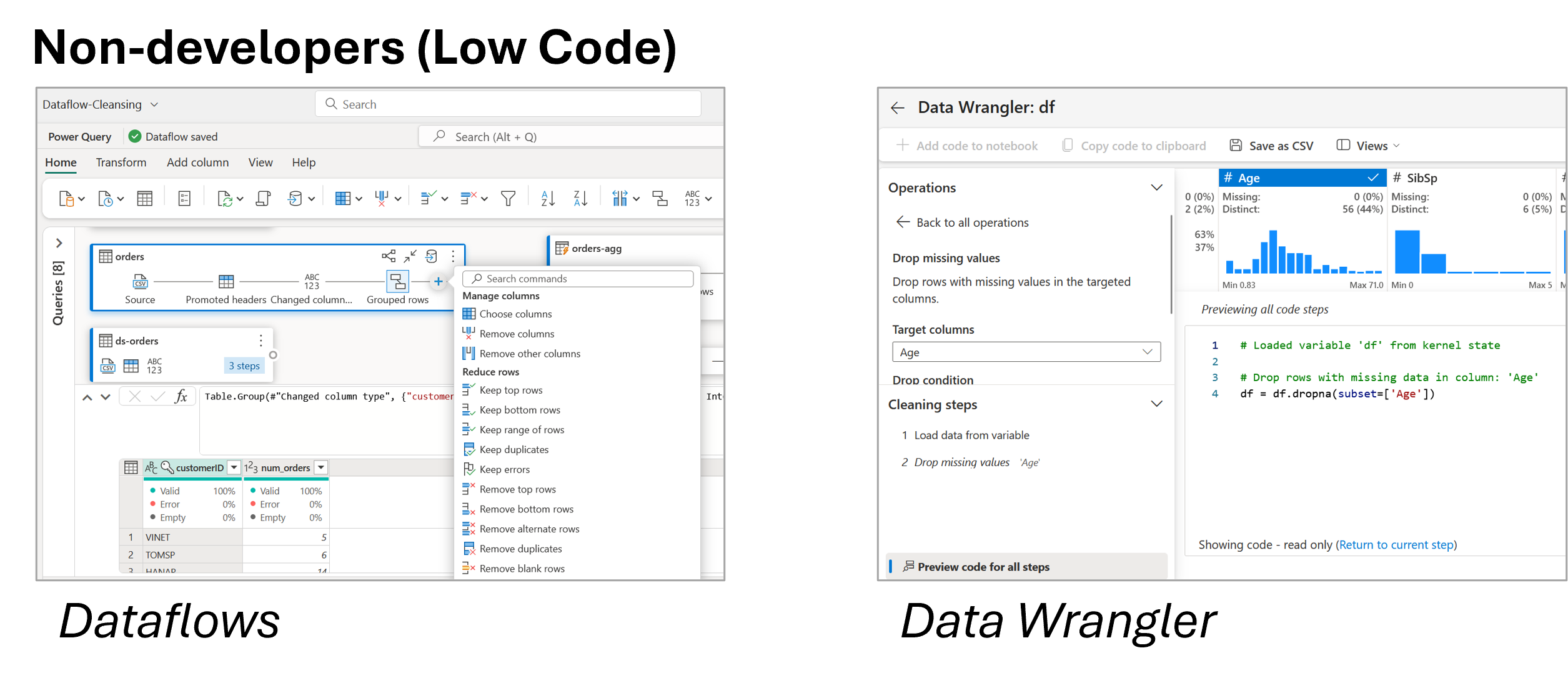
Task: Confirm the formula with the checkmark icon
Action: (158, 396)
